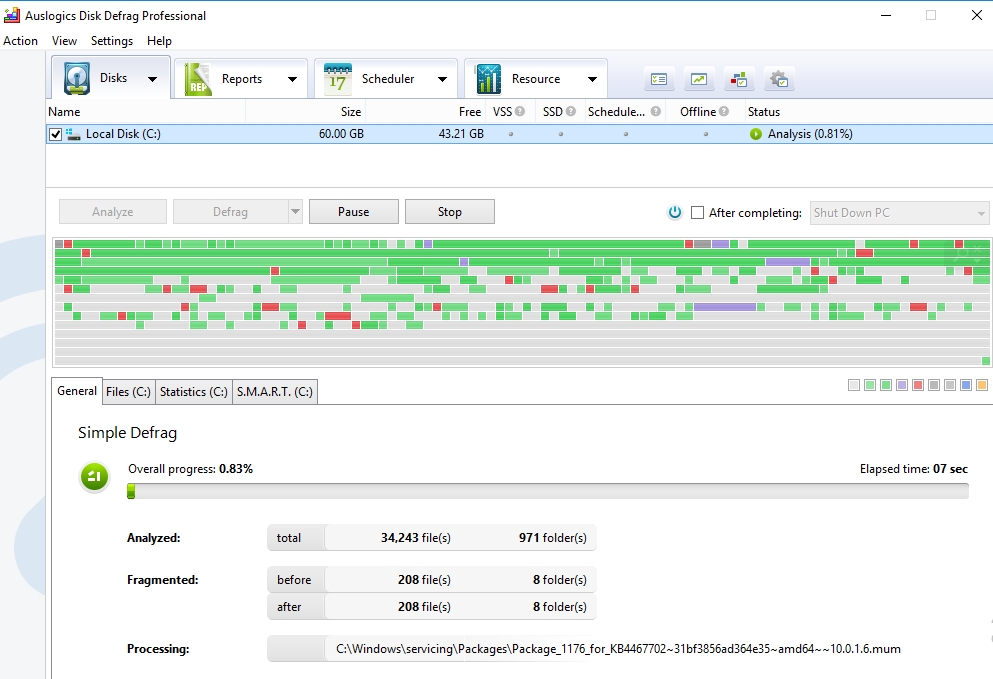The height and width of the screenshot is (679, 993).
Task: Click the Reports document icon
Action: pos(198,79)
